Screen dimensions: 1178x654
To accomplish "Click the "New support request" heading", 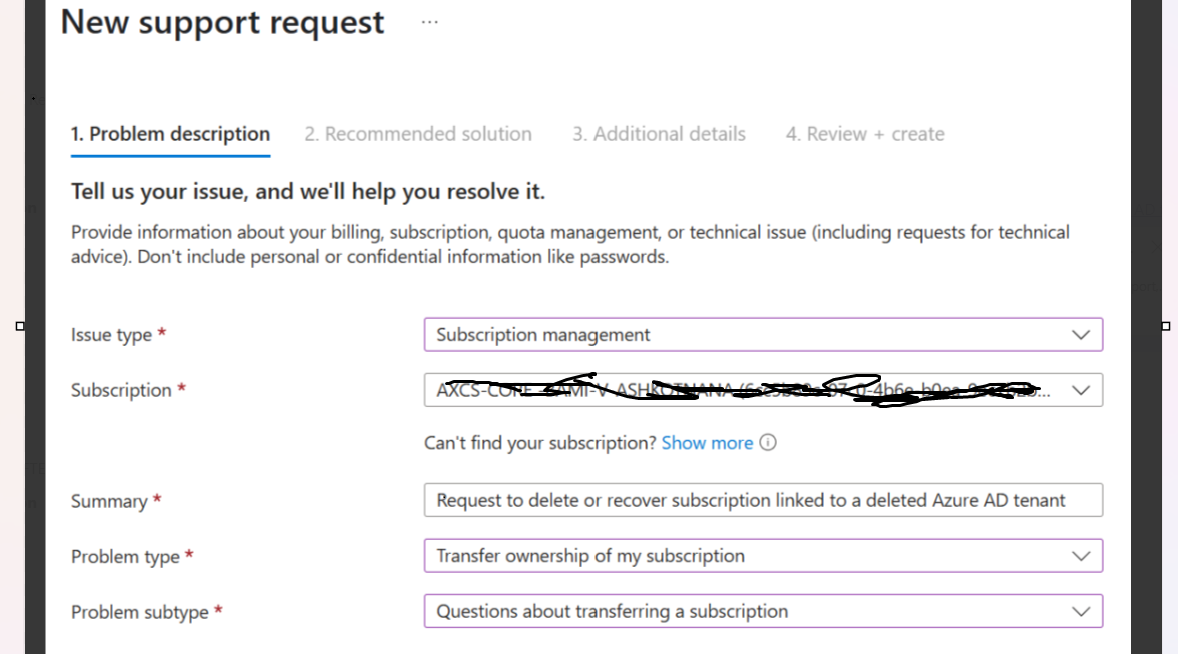I will [221, 21].
